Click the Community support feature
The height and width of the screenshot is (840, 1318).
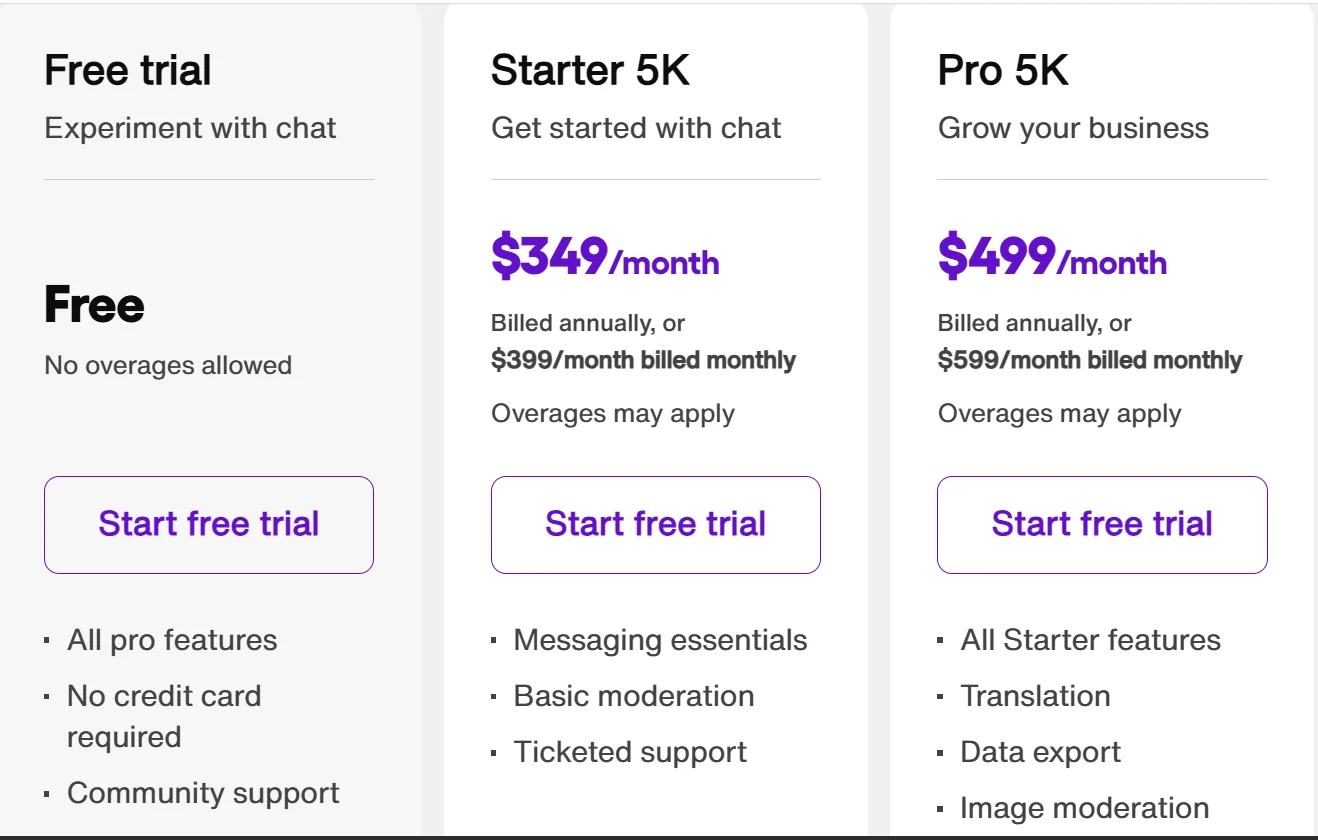pyautogui.click(x=203, y=793)
